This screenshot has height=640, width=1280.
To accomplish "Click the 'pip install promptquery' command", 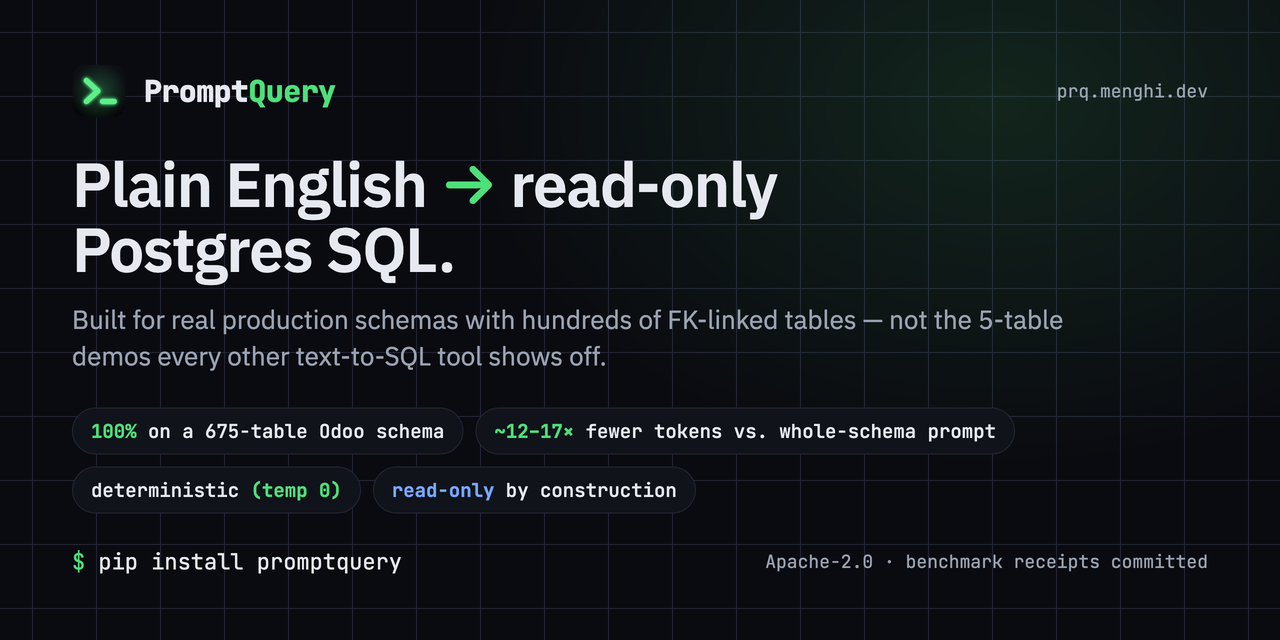I will [x=250, y=562].
